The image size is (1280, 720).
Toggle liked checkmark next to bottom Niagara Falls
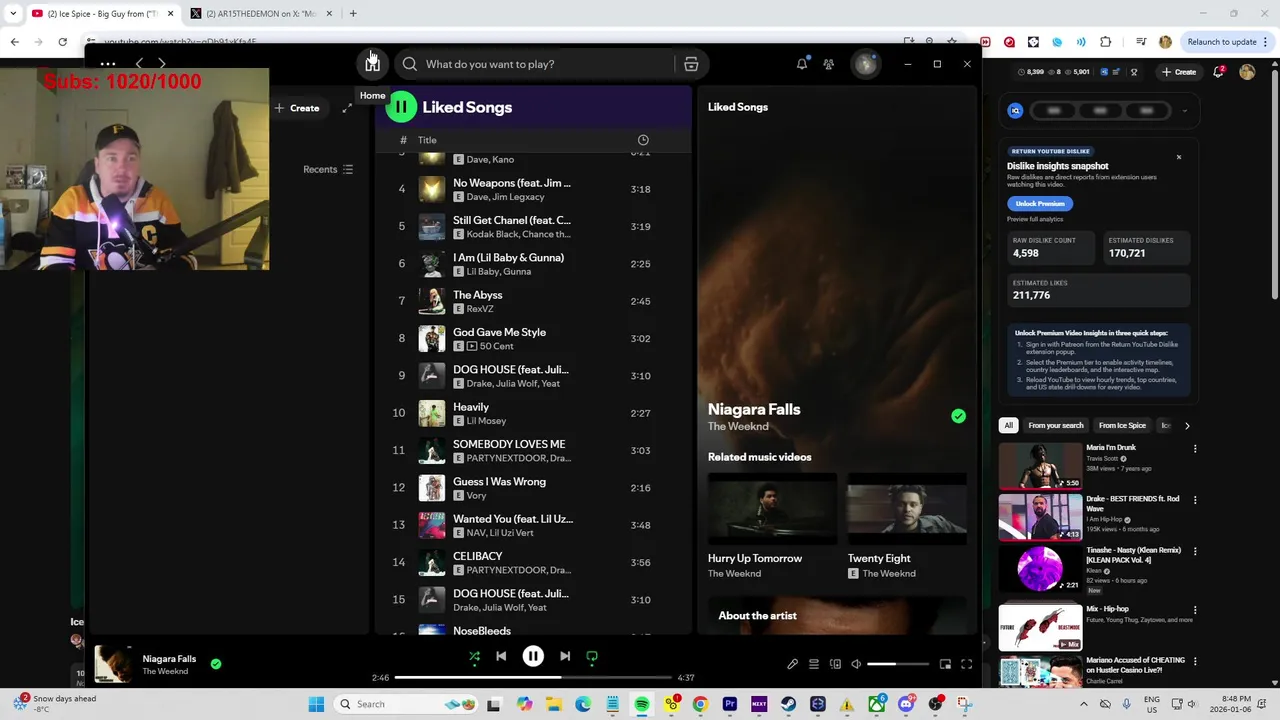(x=216, y=663)
